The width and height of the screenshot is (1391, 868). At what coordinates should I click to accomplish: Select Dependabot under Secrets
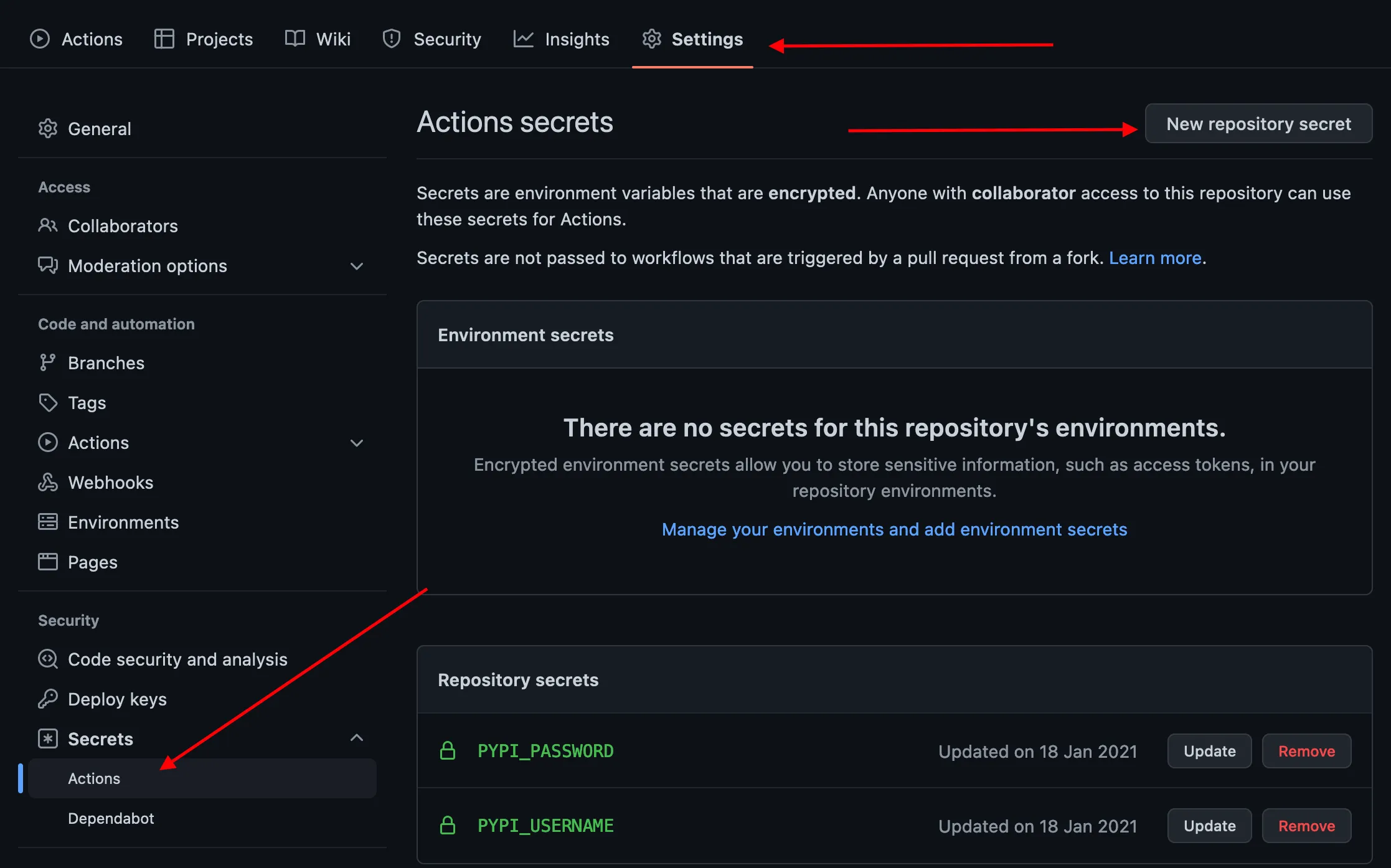click(111, 818)
